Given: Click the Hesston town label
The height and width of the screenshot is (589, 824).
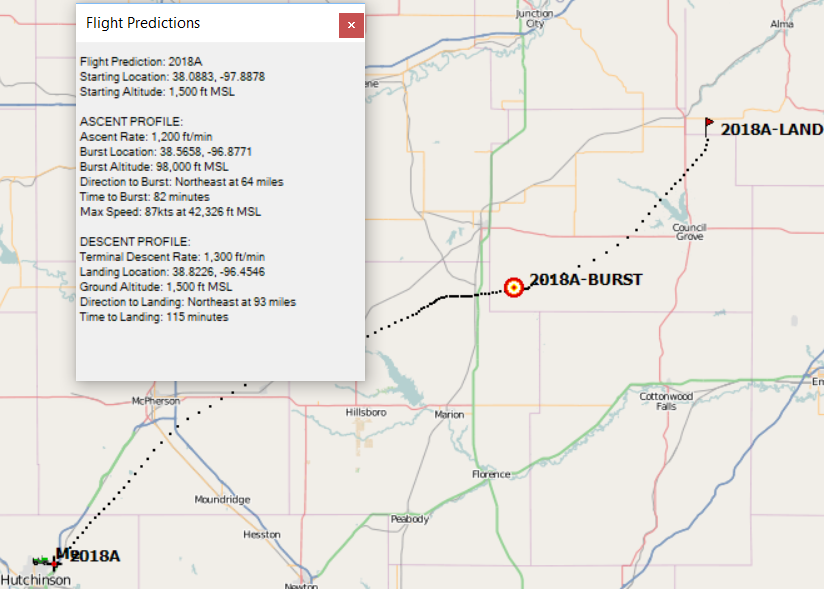Looking at the screenshot, I should (x=262, y=534).
